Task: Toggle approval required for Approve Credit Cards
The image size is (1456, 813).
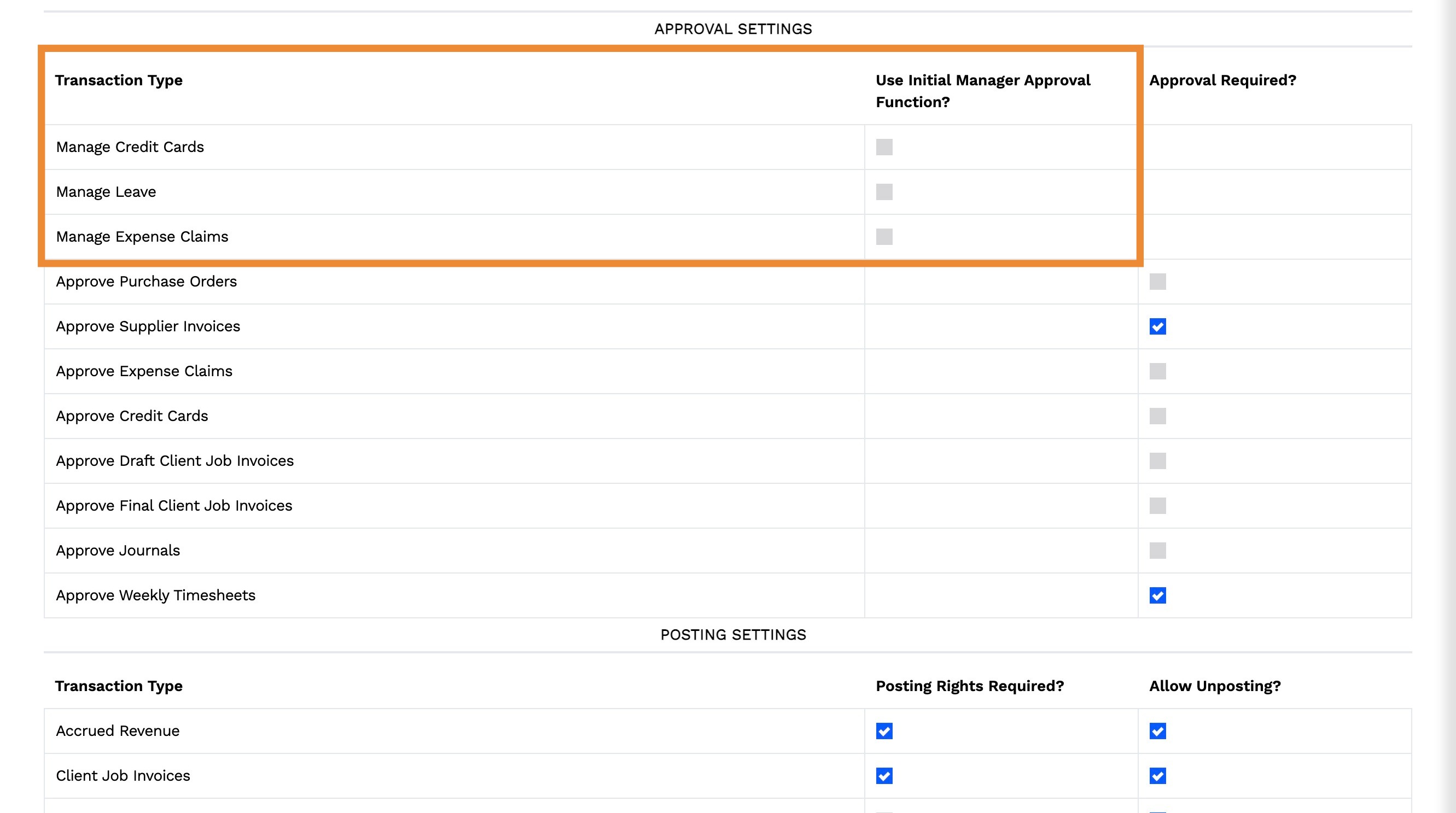Action: click(x=1157, y=416)
